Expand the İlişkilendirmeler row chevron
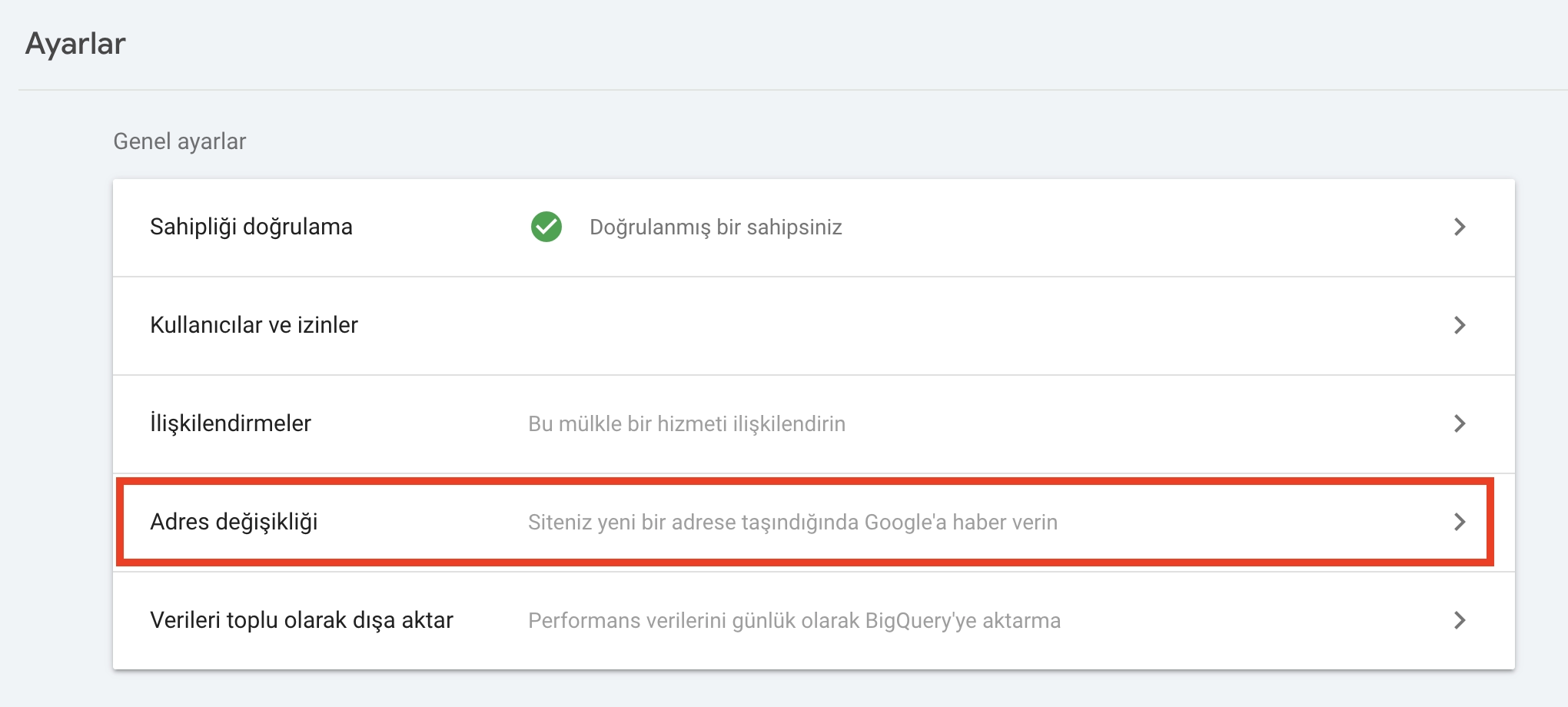 1460,423
